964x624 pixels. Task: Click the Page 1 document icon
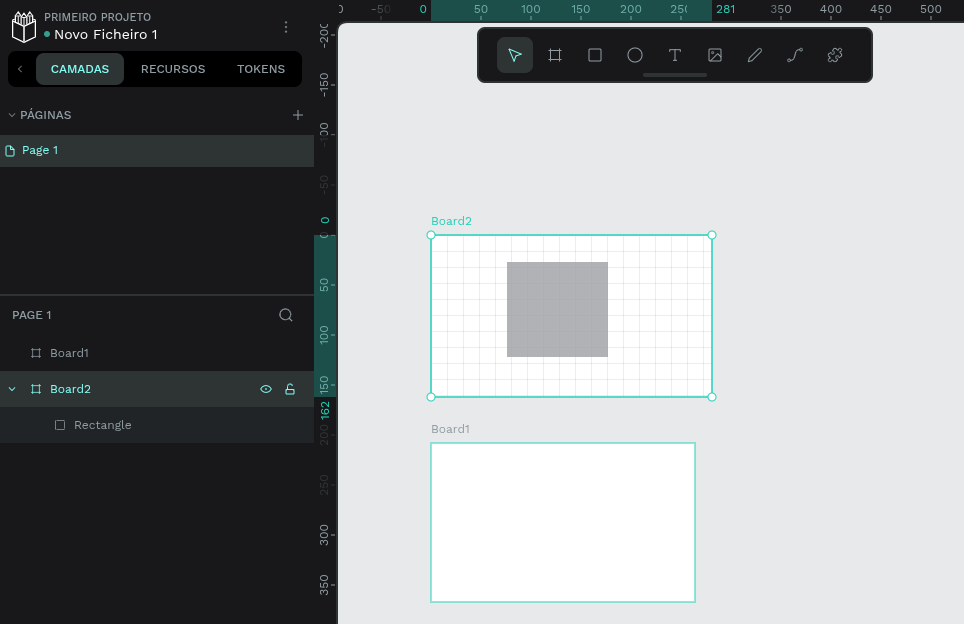10,151
